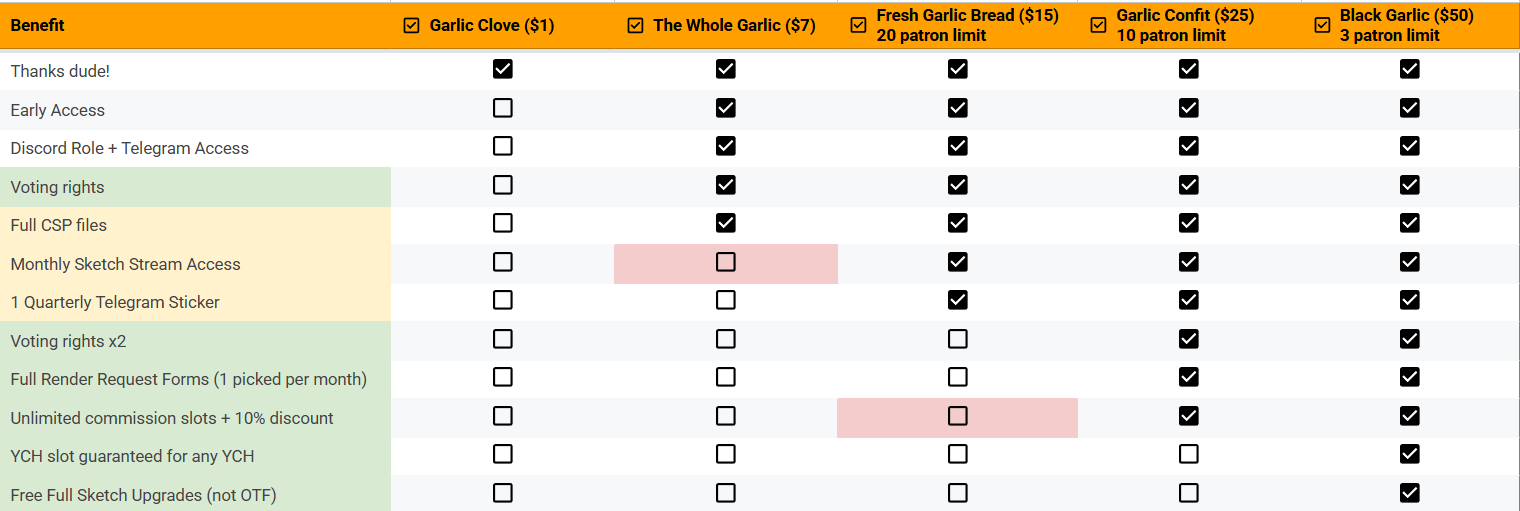
Task: Uncheck Voting rights for The Whole Garlic
Action: 725,185
